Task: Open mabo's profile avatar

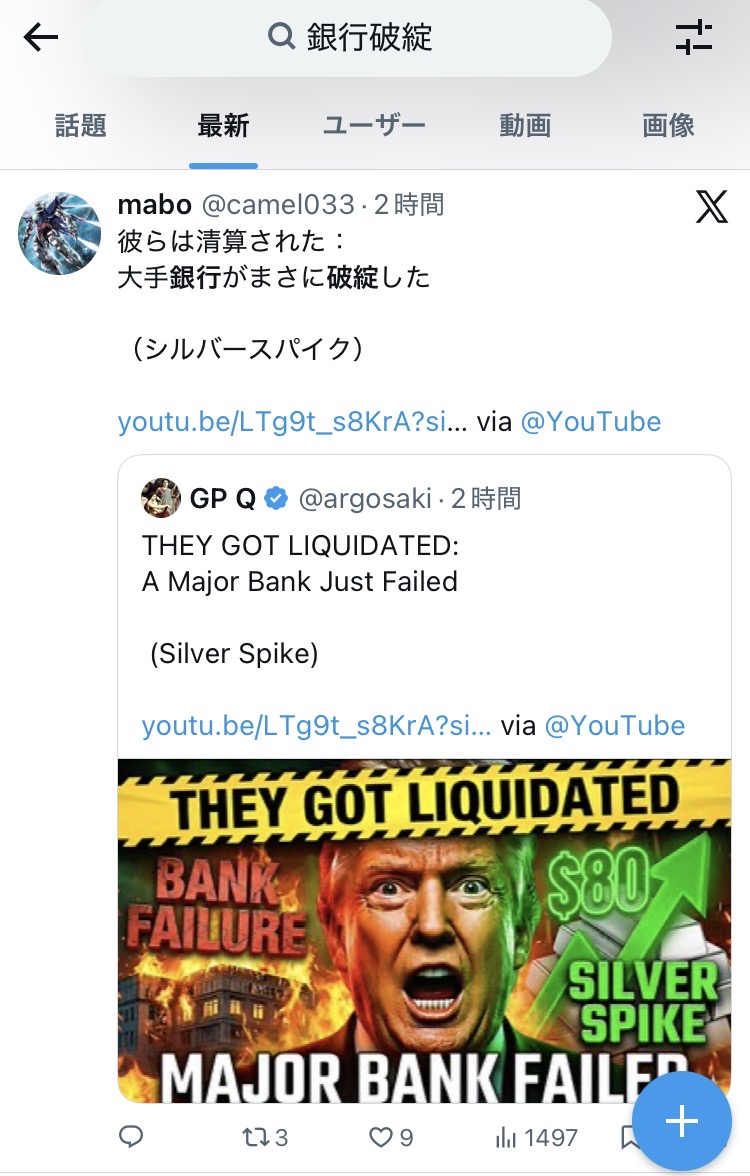Action: 59,234
